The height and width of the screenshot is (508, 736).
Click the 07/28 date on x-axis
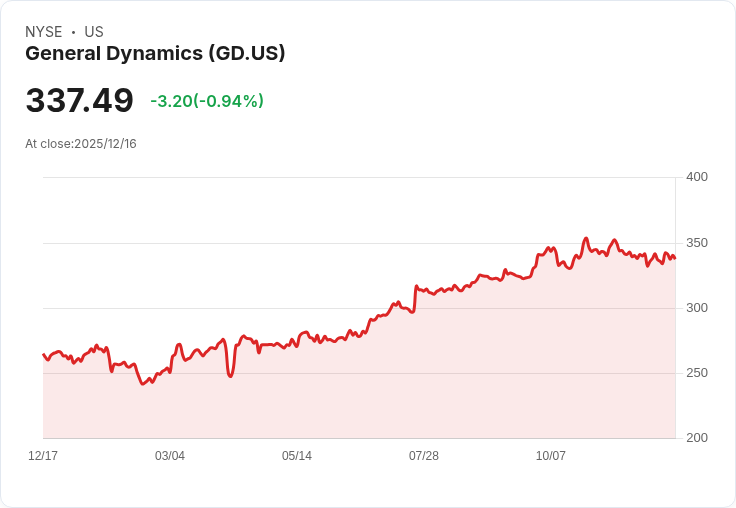click(424, 455)
